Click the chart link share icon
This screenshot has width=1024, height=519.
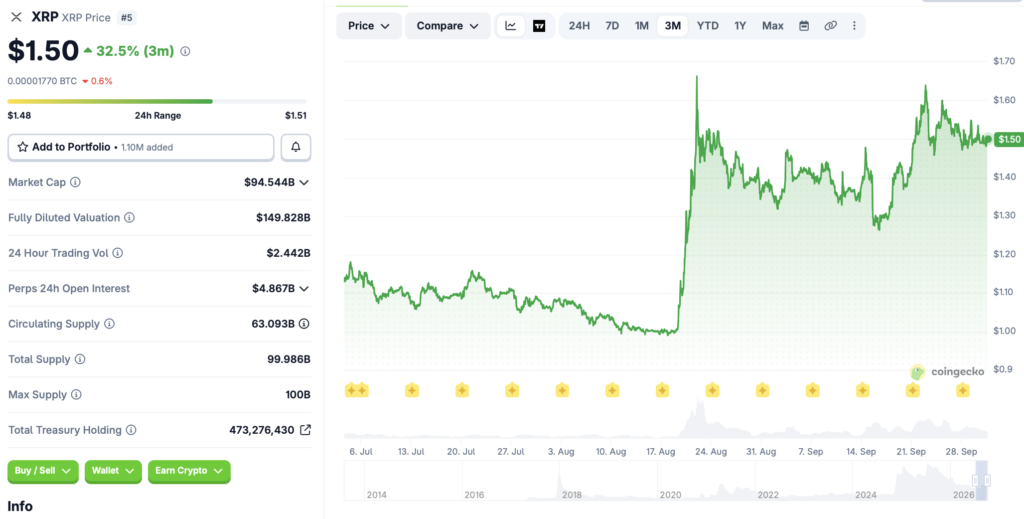click(830, 26)
